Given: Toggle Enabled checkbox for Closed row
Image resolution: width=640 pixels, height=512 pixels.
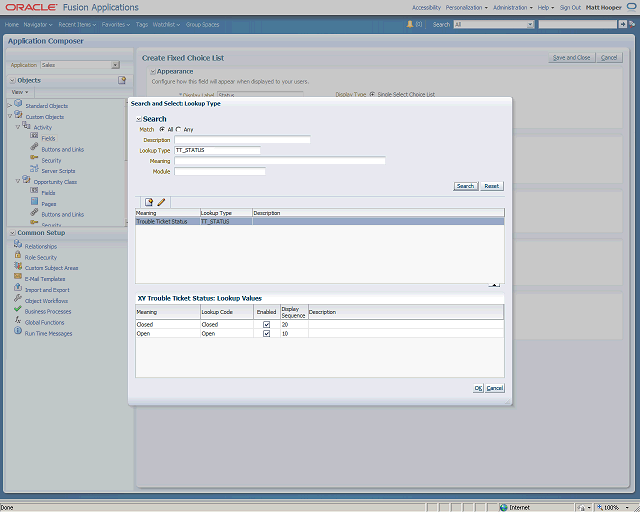Looking at the screenshot, I should pos(267,325).
